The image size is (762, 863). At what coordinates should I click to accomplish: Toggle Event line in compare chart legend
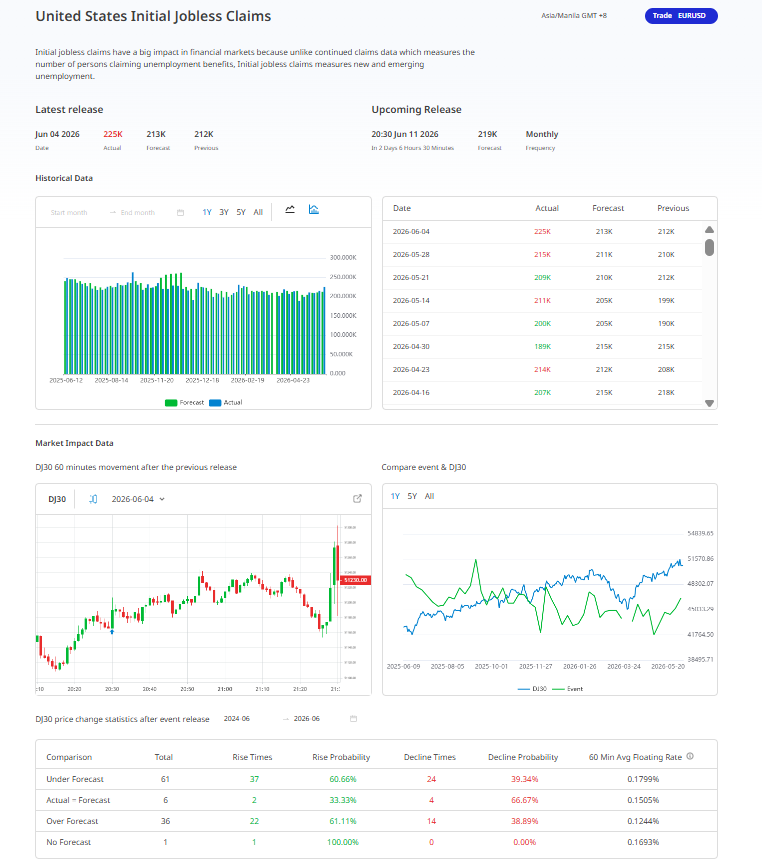click(567, 689)
